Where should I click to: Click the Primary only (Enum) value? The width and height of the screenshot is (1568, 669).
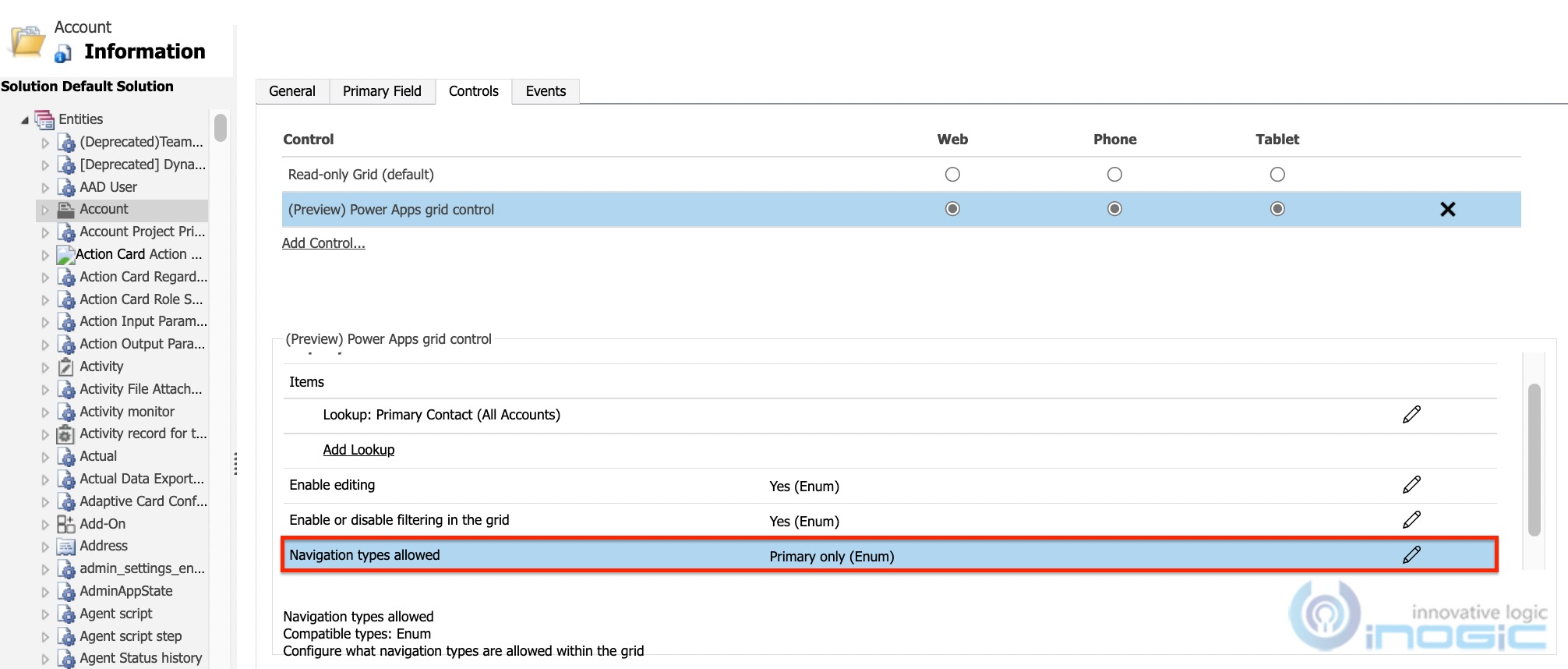[832, 557]
